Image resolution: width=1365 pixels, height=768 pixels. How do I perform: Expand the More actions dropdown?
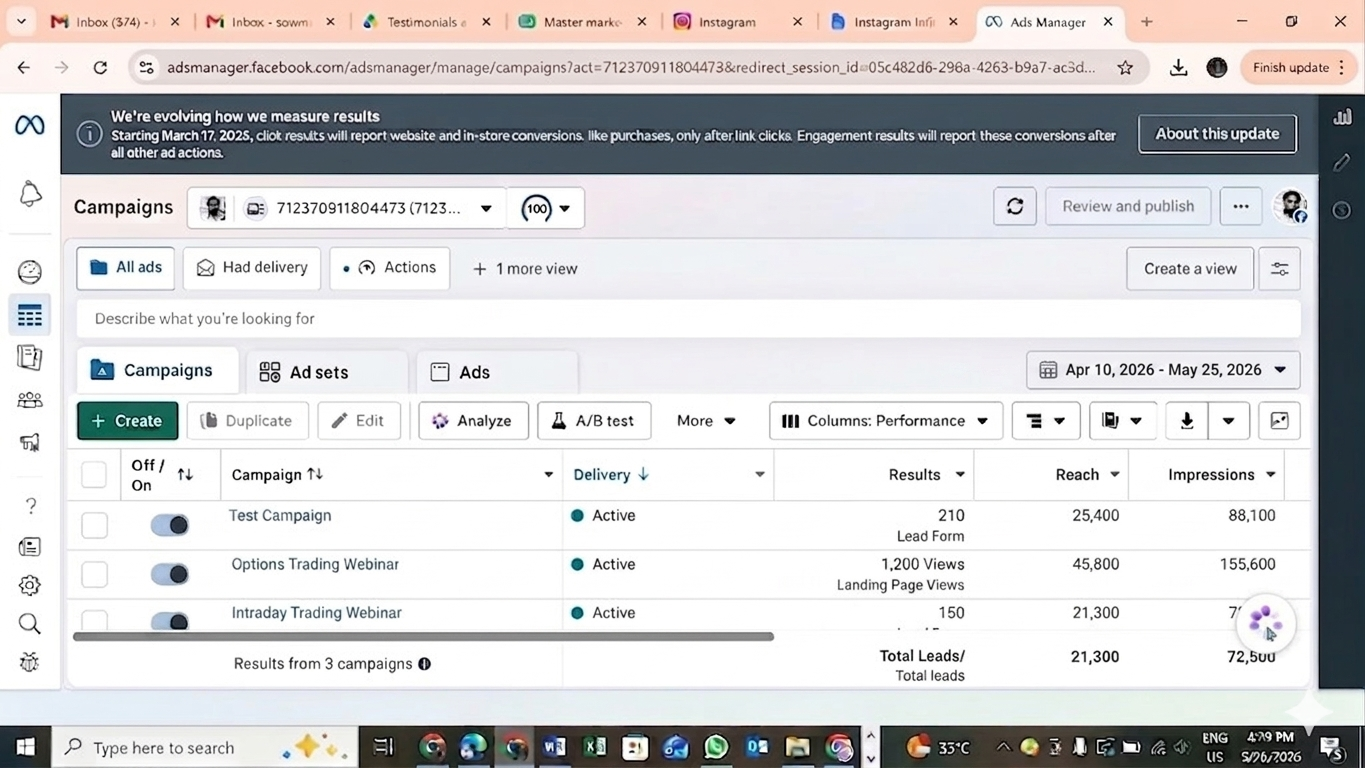click(x=706, y=421)
